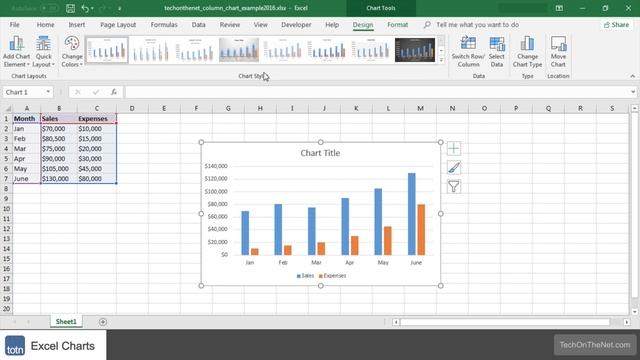This screenshot has width=640, height=360.
Task: Click Change Chart Type button
Action: point(527,51)
